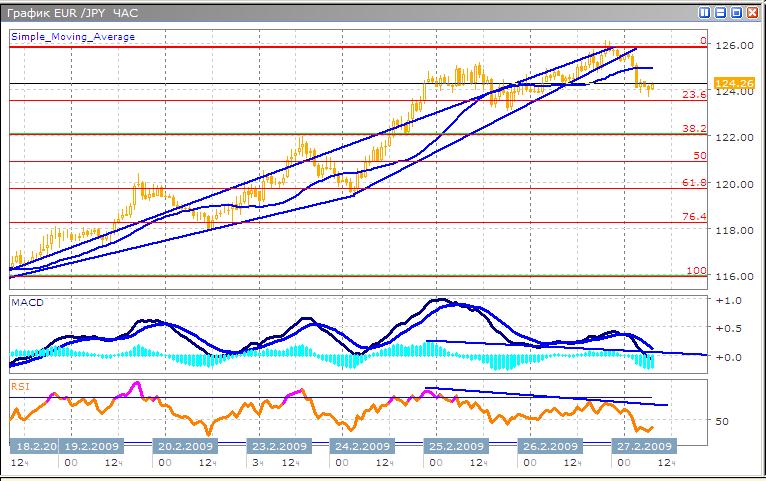This screenshot has height=481, width=766.
Task: Select the RSI panel label
Action: click(x=21, y=384)
